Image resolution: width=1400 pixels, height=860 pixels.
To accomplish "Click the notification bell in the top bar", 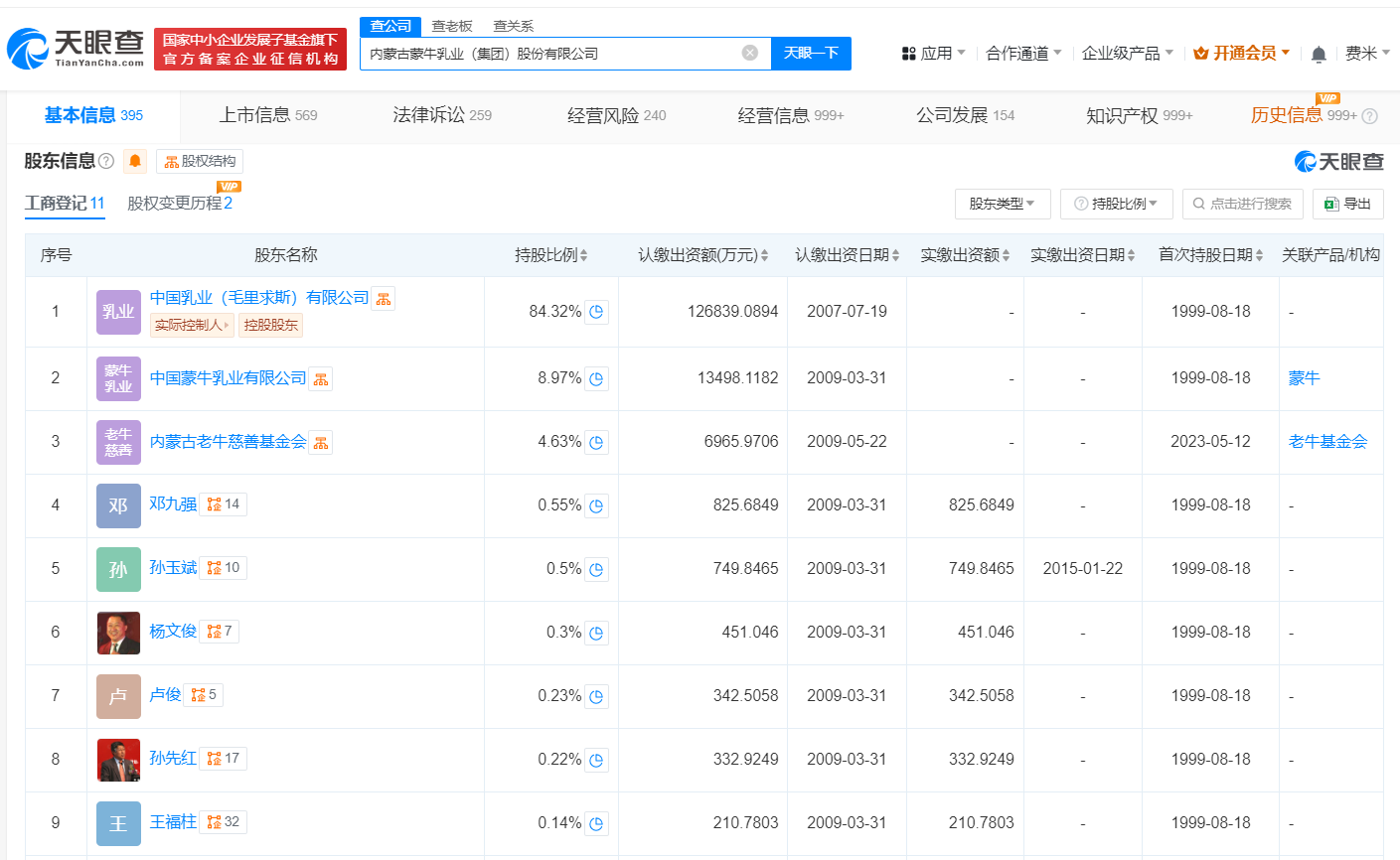I will click(x=1320, y=52).
